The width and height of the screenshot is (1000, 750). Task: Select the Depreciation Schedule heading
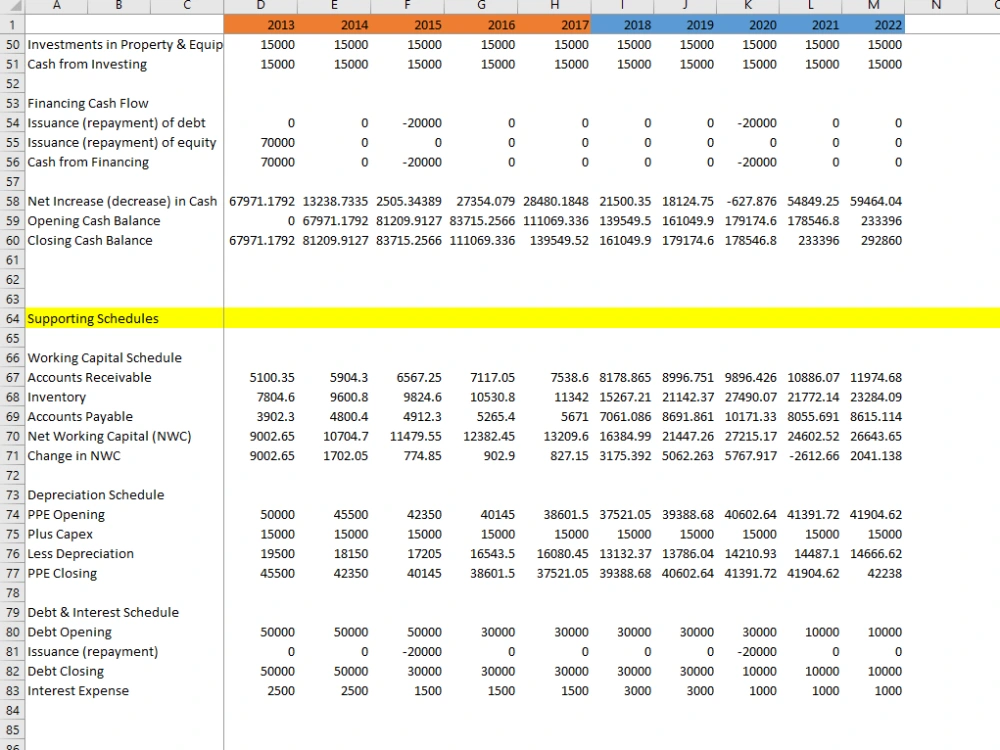tap(96, 495)
